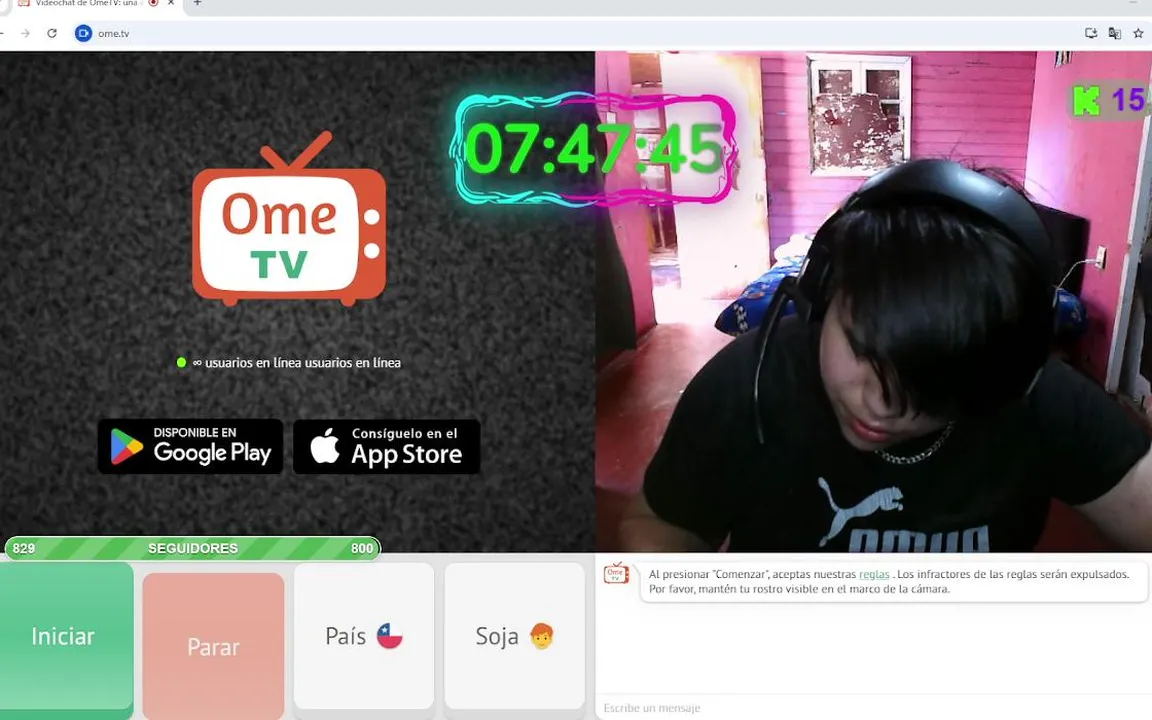Click the OmeTV logo
The width and height of the screenshot is (1152, 720).
[289, 218]
